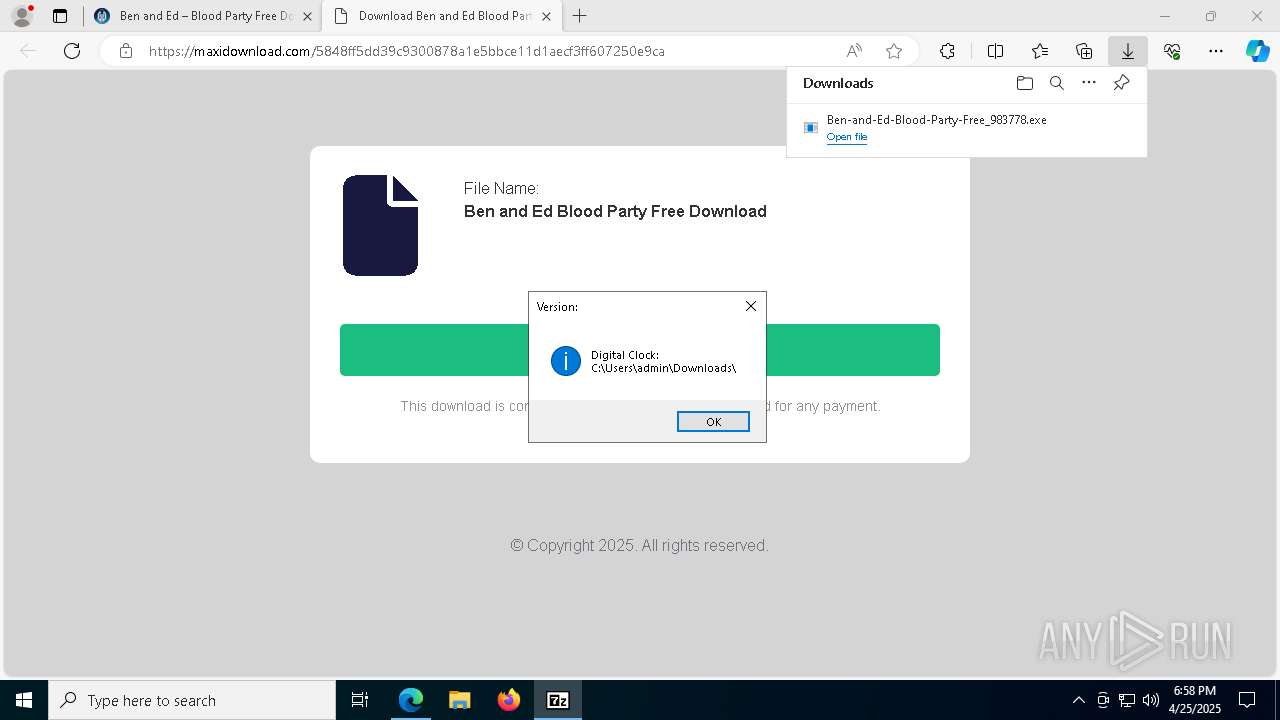The height and width of the screenshot is (720, 1280).
Task: Close the Ben and Ed – Blood Party tab
Action: 307,16
